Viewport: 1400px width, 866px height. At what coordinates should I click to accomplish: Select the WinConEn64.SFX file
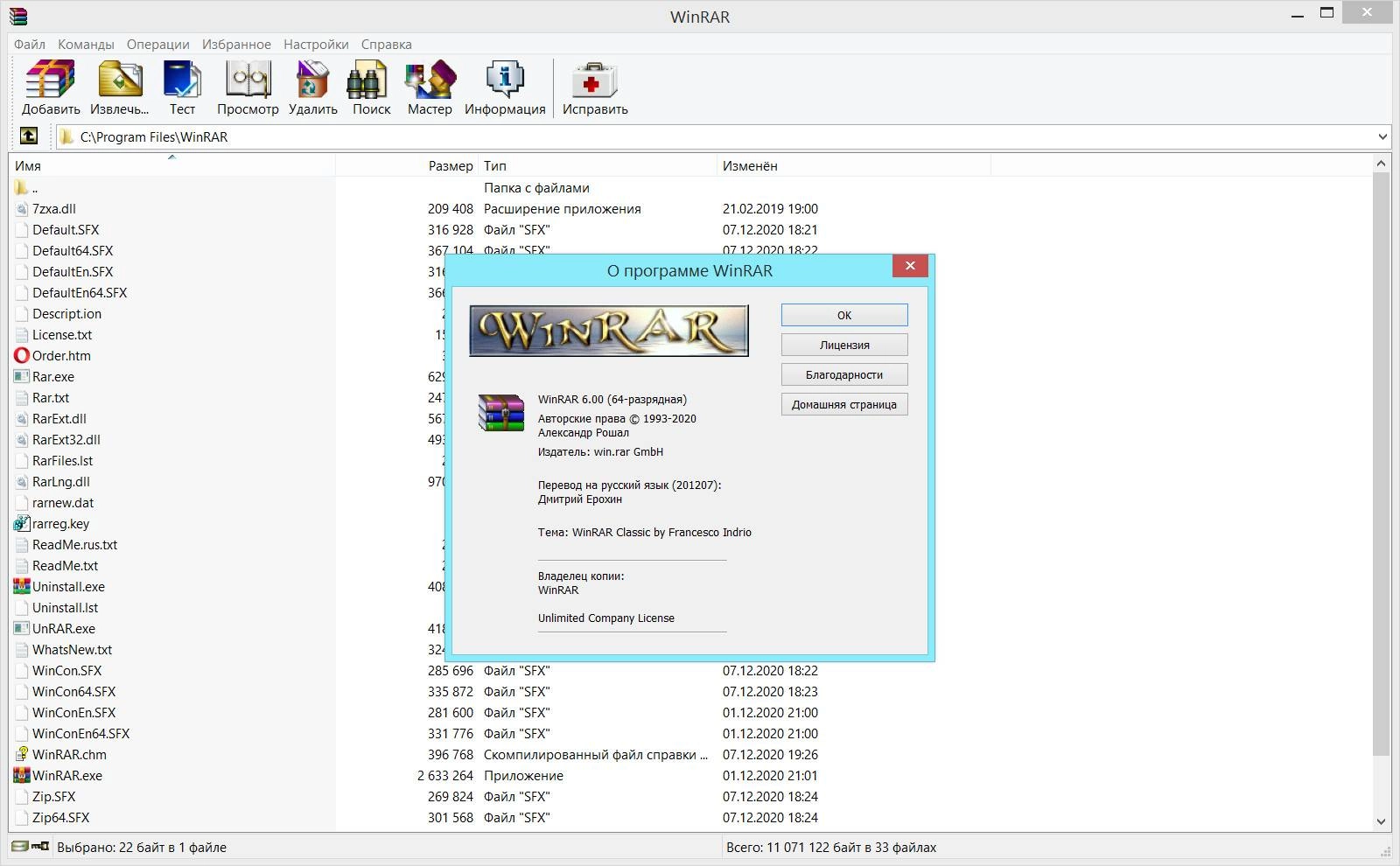click(80, 733)
